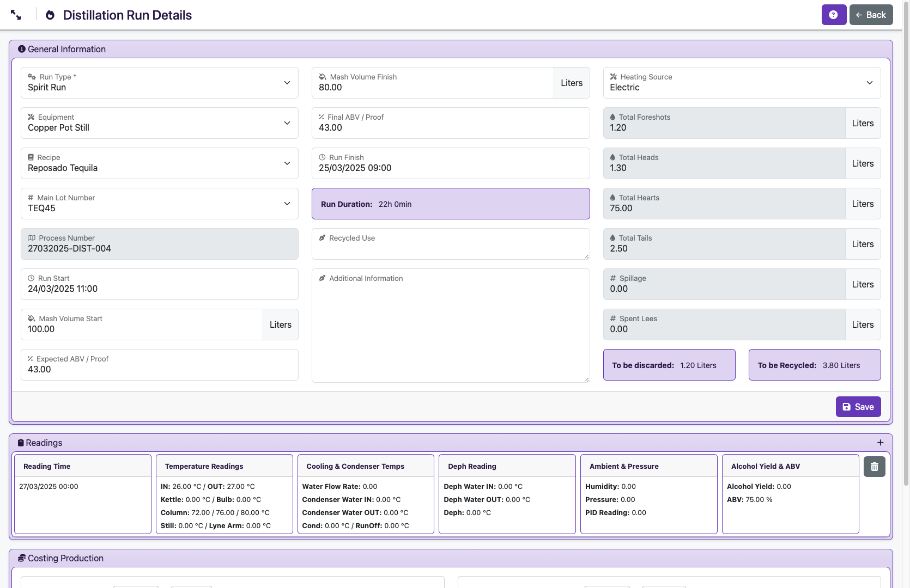This screenshot has width=910, height=588.
Task: Click into the Additional Information text area
Action: click(x=450, y=330)
